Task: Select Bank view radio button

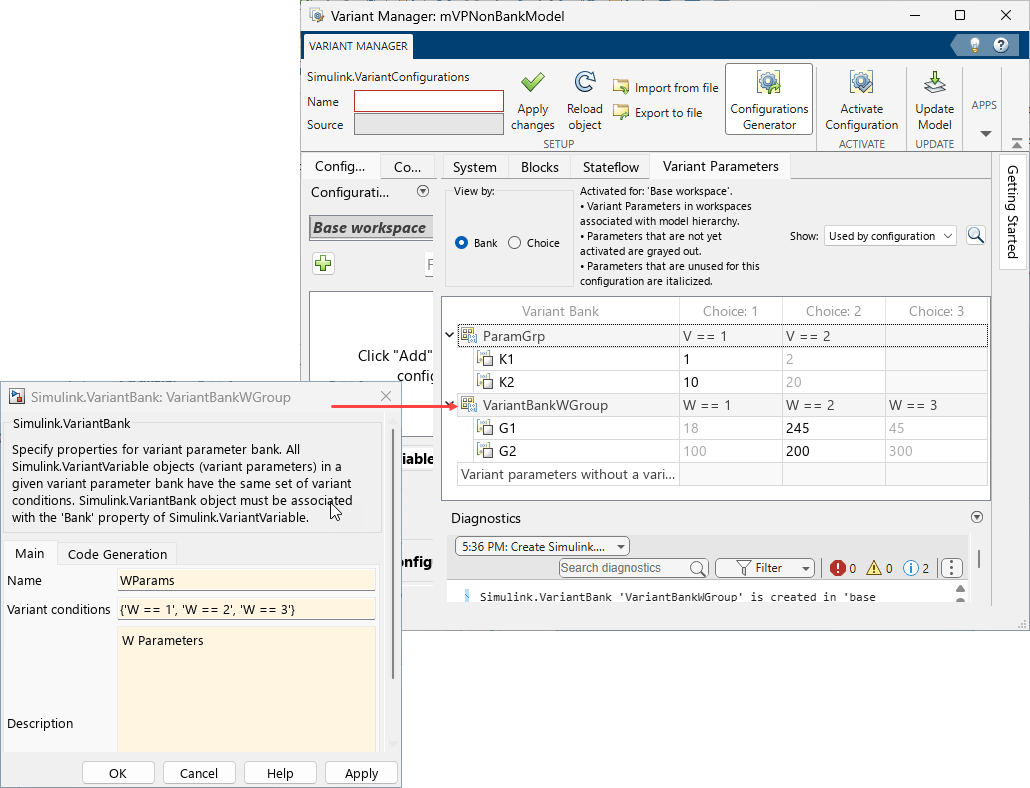Action: (461, 243)
